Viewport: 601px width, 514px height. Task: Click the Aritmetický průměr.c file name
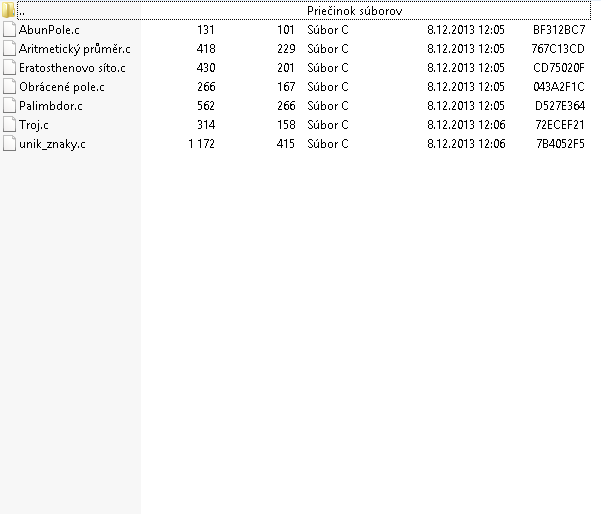pos(75,49)
